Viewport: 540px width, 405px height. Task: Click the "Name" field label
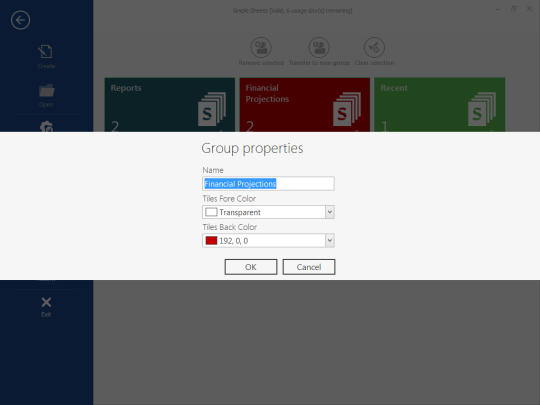pos(213,170)
